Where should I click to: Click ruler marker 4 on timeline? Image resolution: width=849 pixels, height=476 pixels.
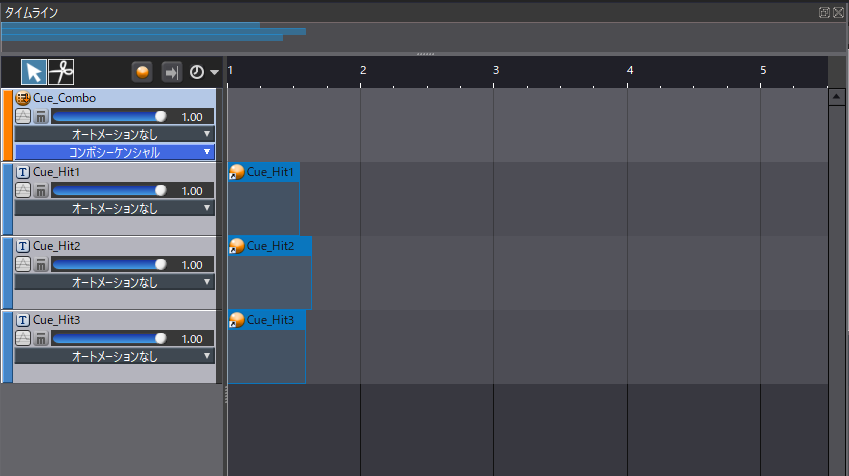(x=630, y=70)
